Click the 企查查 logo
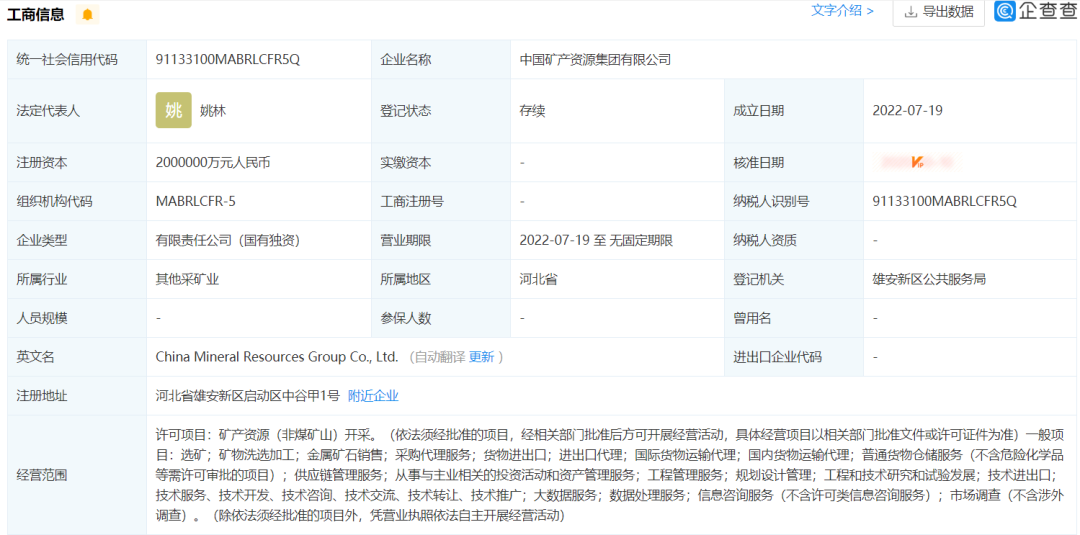The width and height of the screenshot is (1080, 535). [x=1034, y=11]
